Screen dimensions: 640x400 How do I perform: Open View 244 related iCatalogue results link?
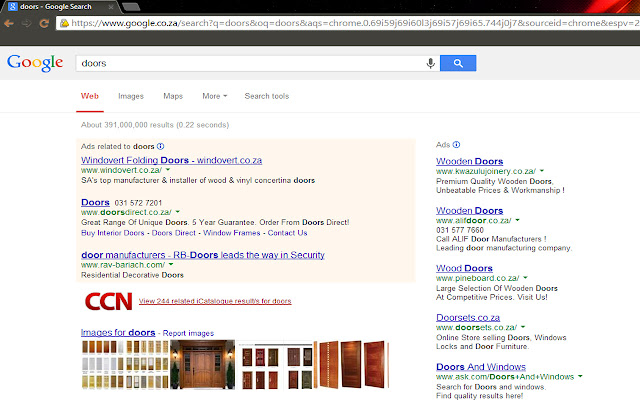tap(215, 301)
